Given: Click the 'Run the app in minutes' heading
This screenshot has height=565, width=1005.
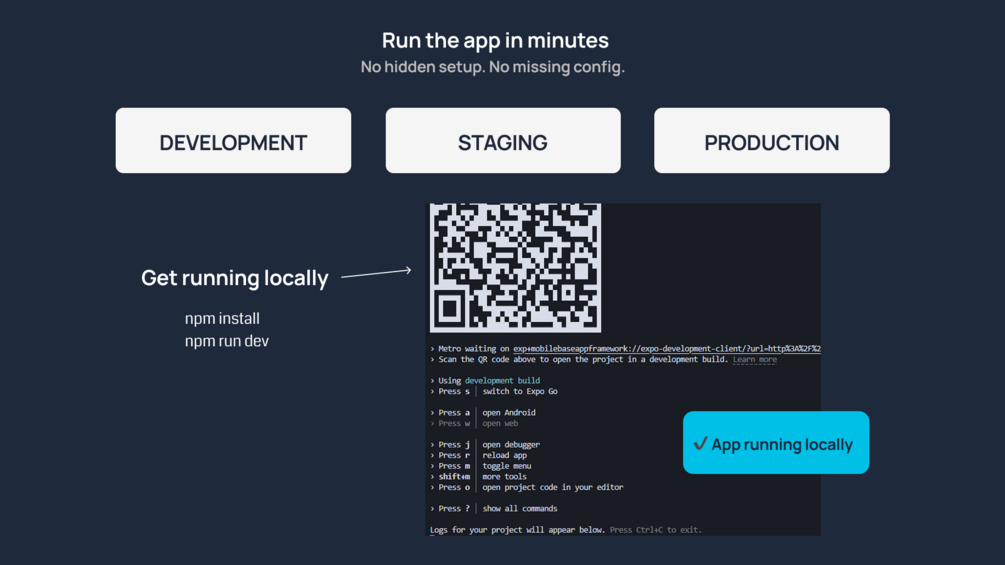Looking at the screenshot, I should click(495, 40).
